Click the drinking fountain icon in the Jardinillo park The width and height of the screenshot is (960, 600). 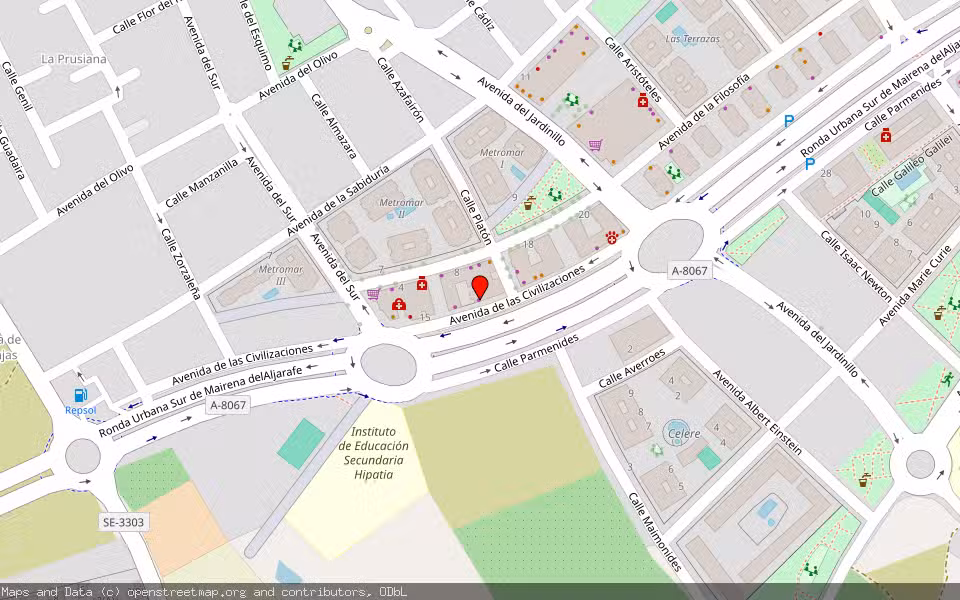(x=529, y=202)
